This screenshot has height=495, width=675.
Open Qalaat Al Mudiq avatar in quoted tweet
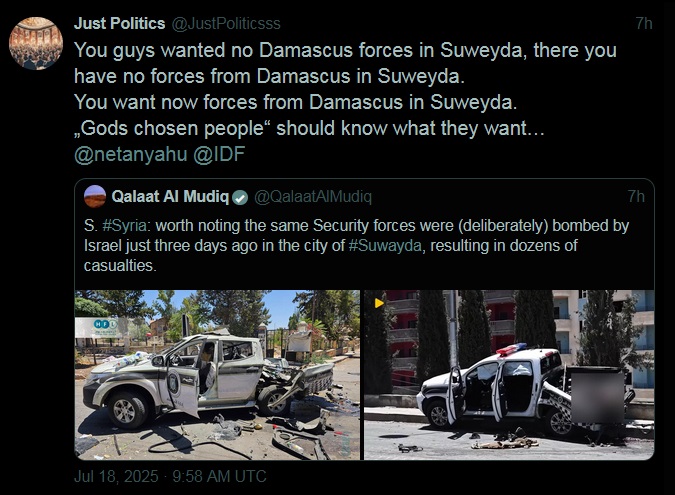[x=95, y=196]
